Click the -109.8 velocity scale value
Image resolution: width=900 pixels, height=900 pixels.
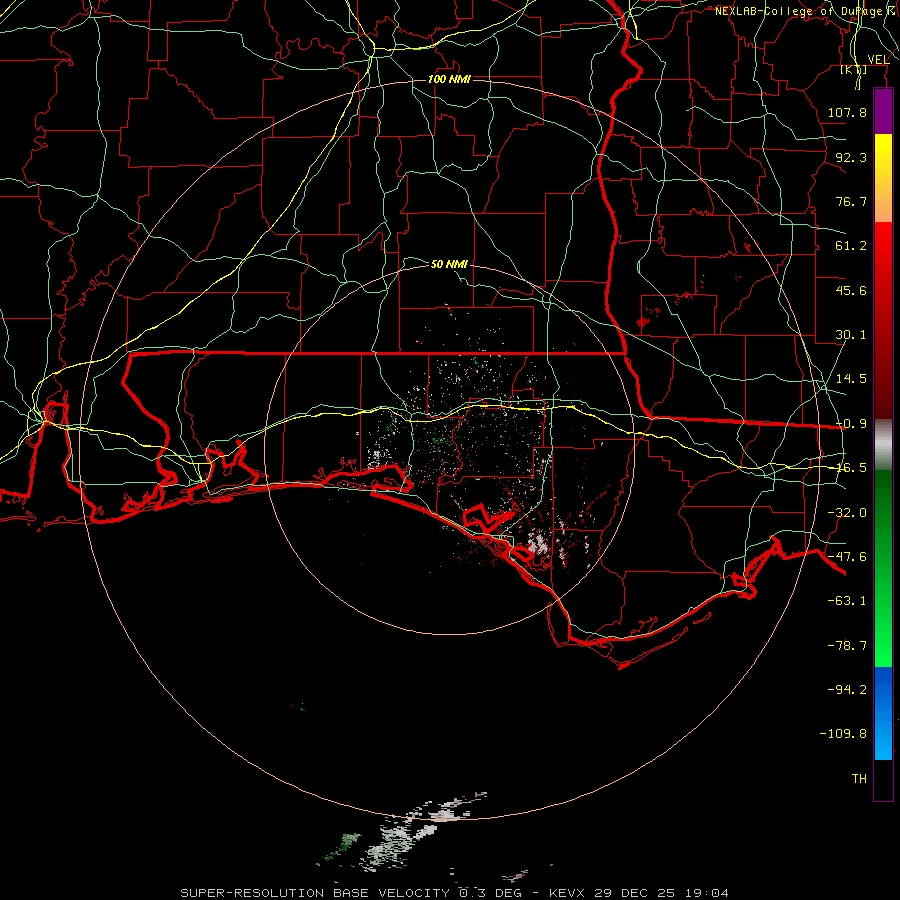click(843, 734)
